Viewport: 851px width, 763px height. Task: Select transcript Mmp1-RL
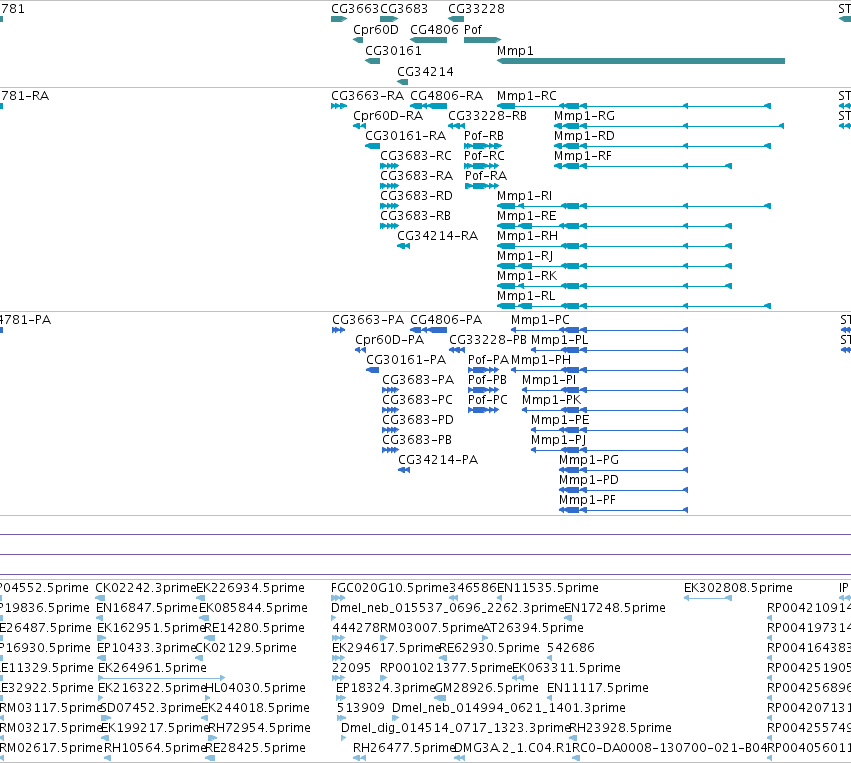tap(526, 296)
